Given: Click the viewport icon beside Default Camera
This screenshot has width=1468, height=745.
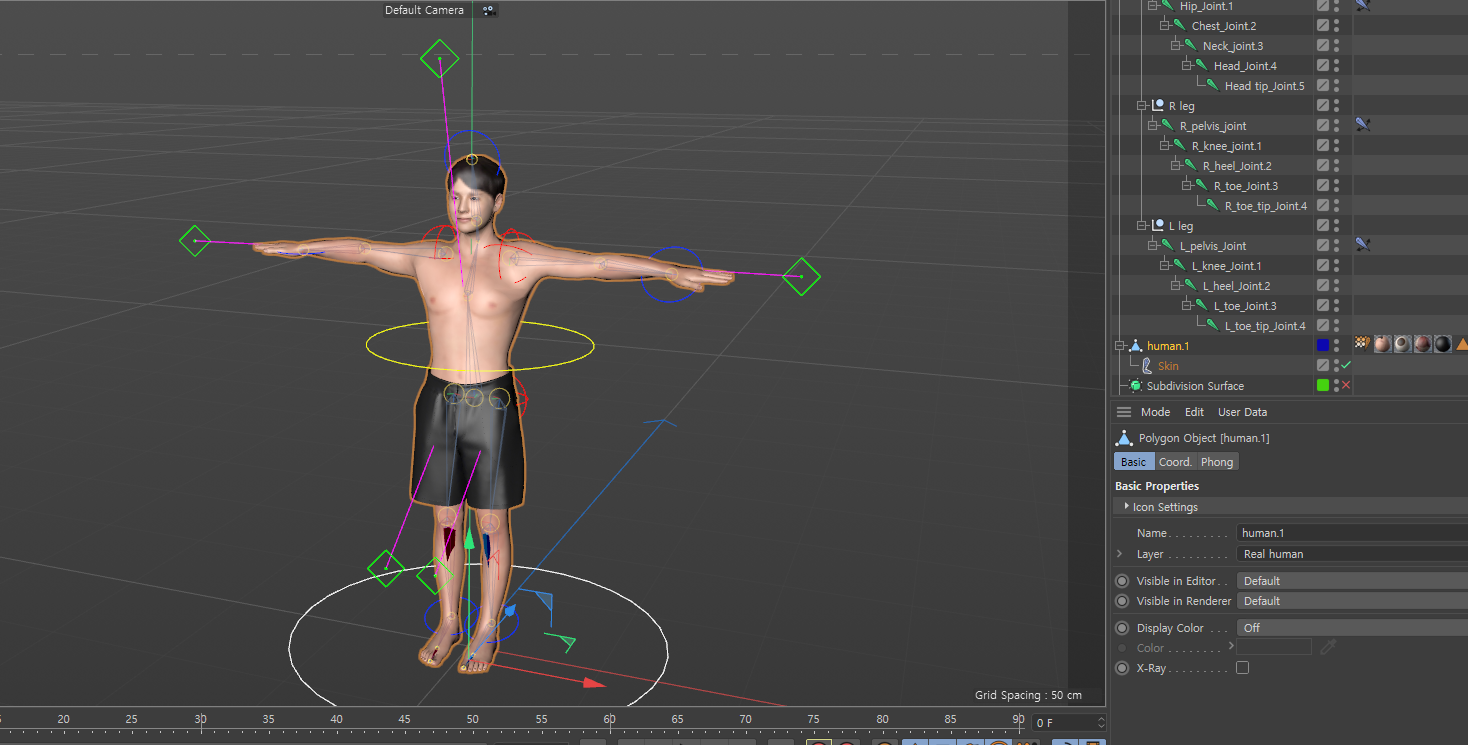Looking at the screenshot, I should 489,10.
